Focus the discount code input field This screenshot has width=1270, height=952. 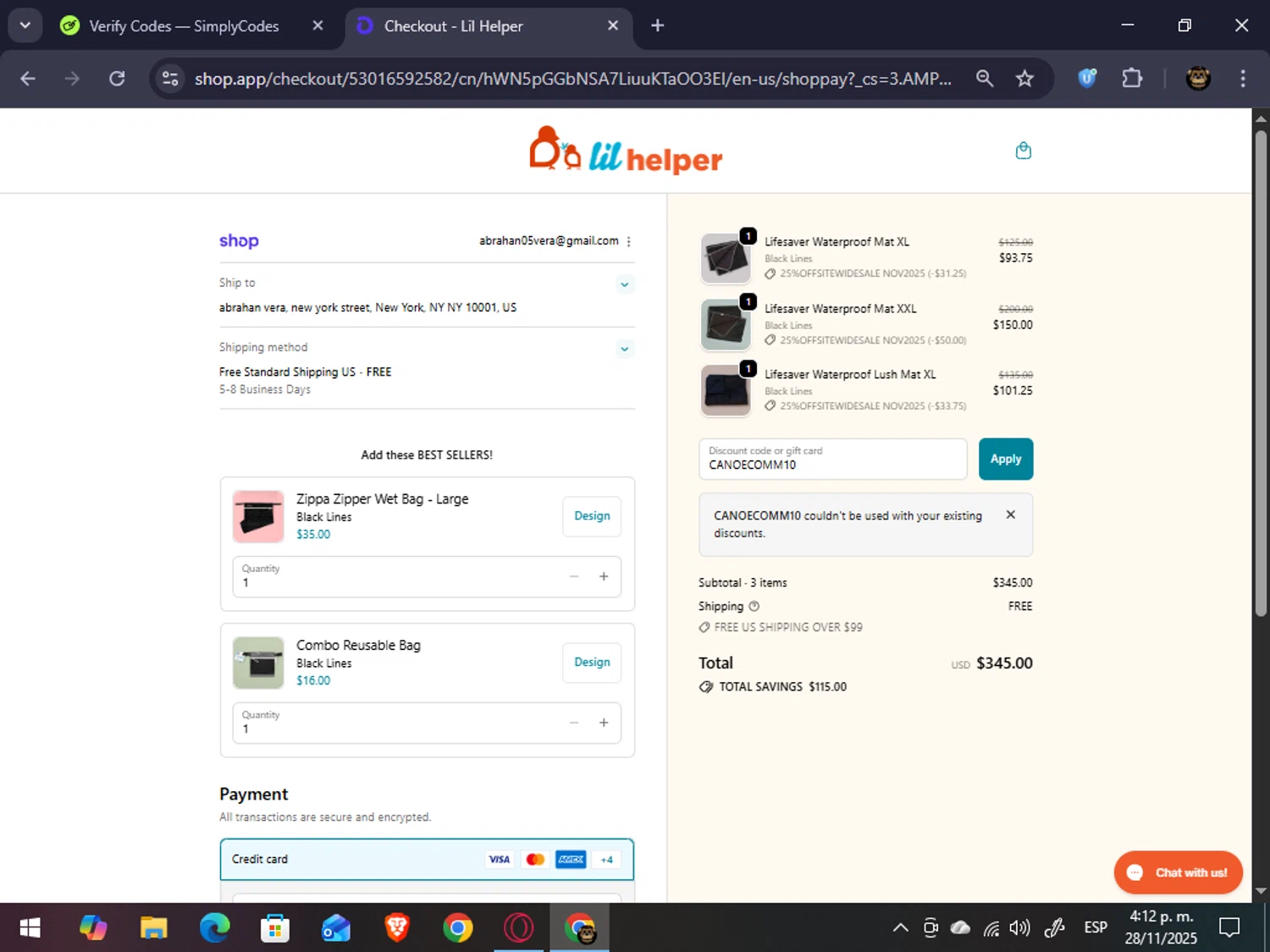tap(832, 459)
